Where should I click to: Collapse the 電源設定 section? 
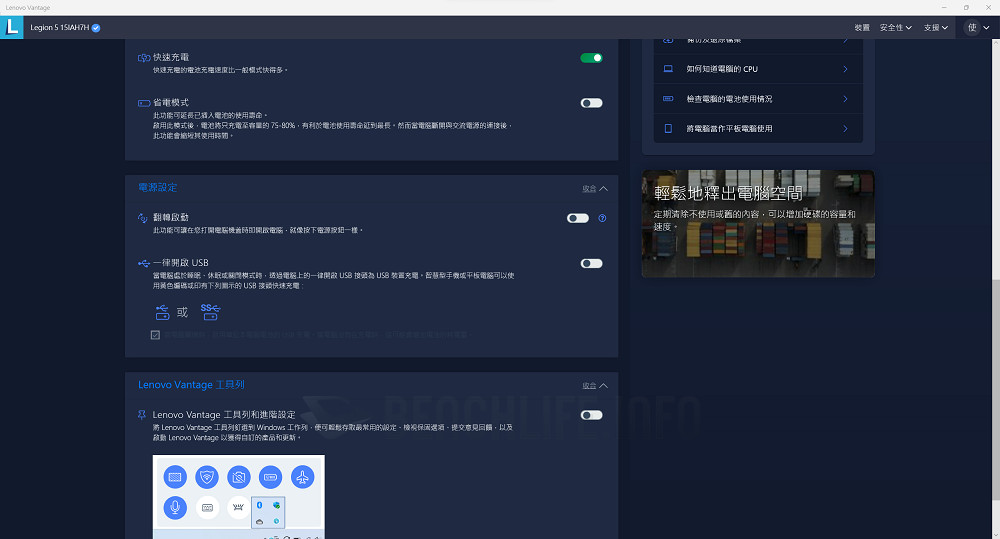[x=595, y=188]
